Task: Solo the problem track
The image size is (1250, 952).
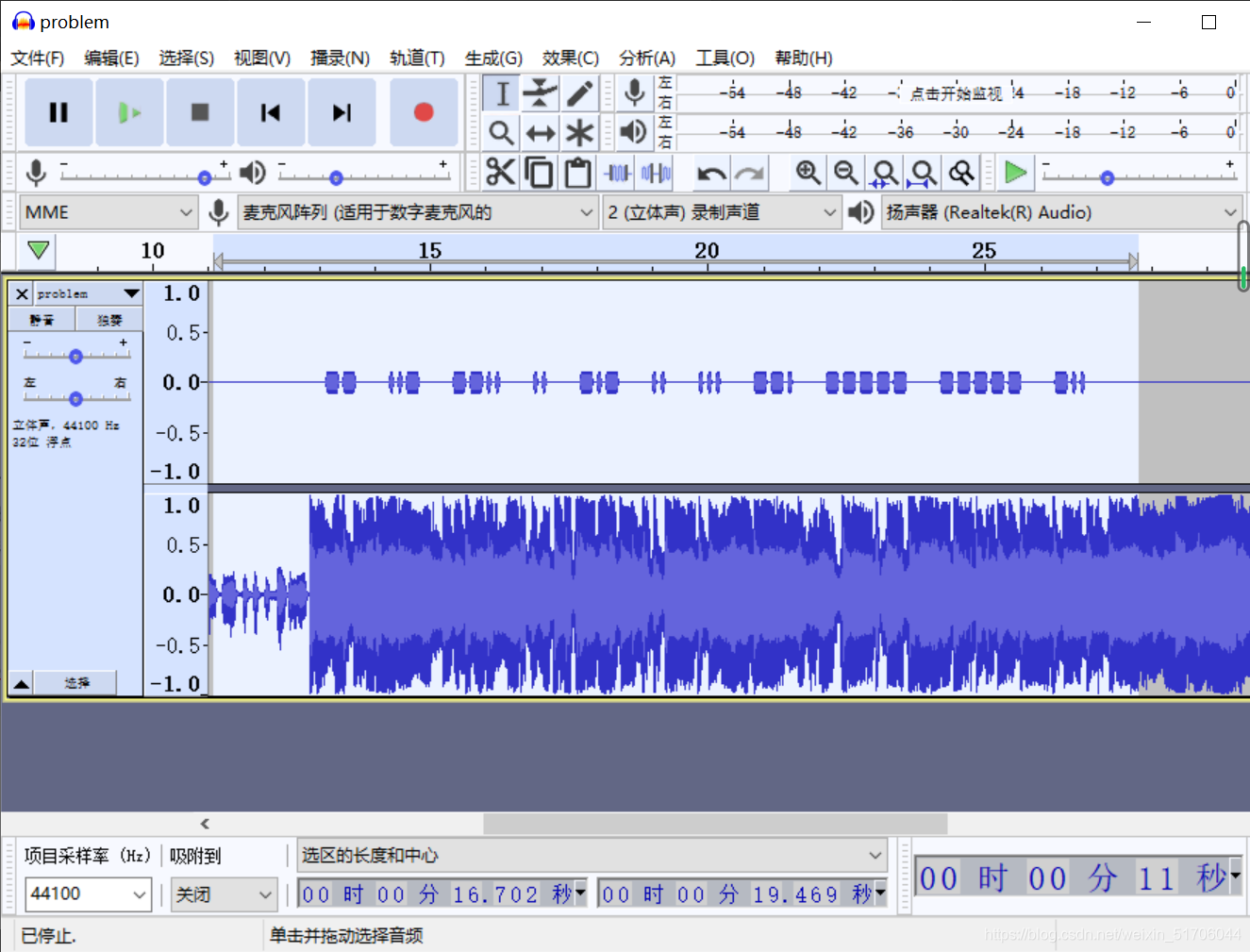Action: (x=109, y=320)
